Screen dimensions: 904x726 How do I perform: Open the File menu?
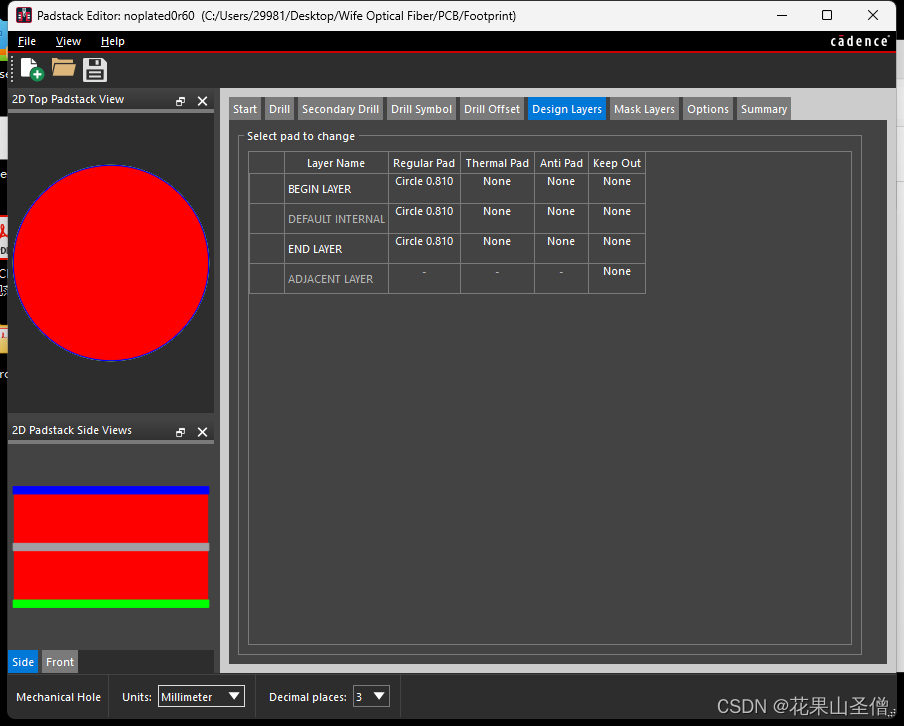coord(26,41)
